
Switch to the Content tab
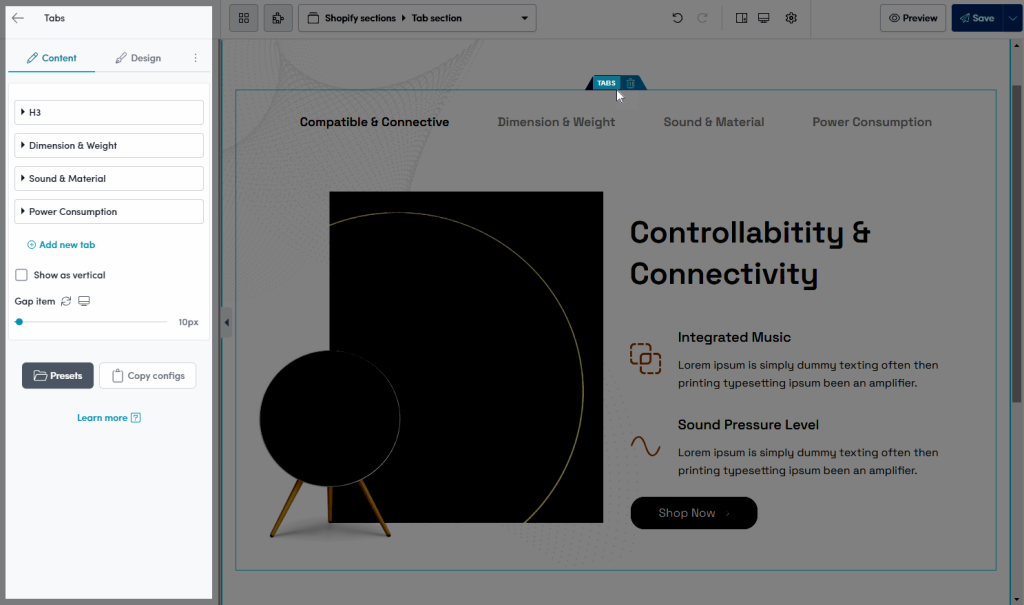52,58
